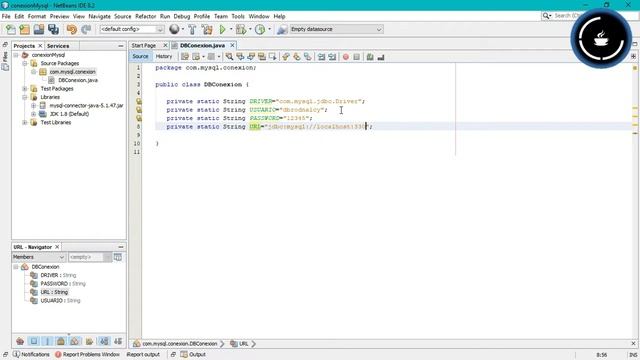Open dropdown arrow next to Run Project
Screen dimensions: 640x360
tap(231, 29)
